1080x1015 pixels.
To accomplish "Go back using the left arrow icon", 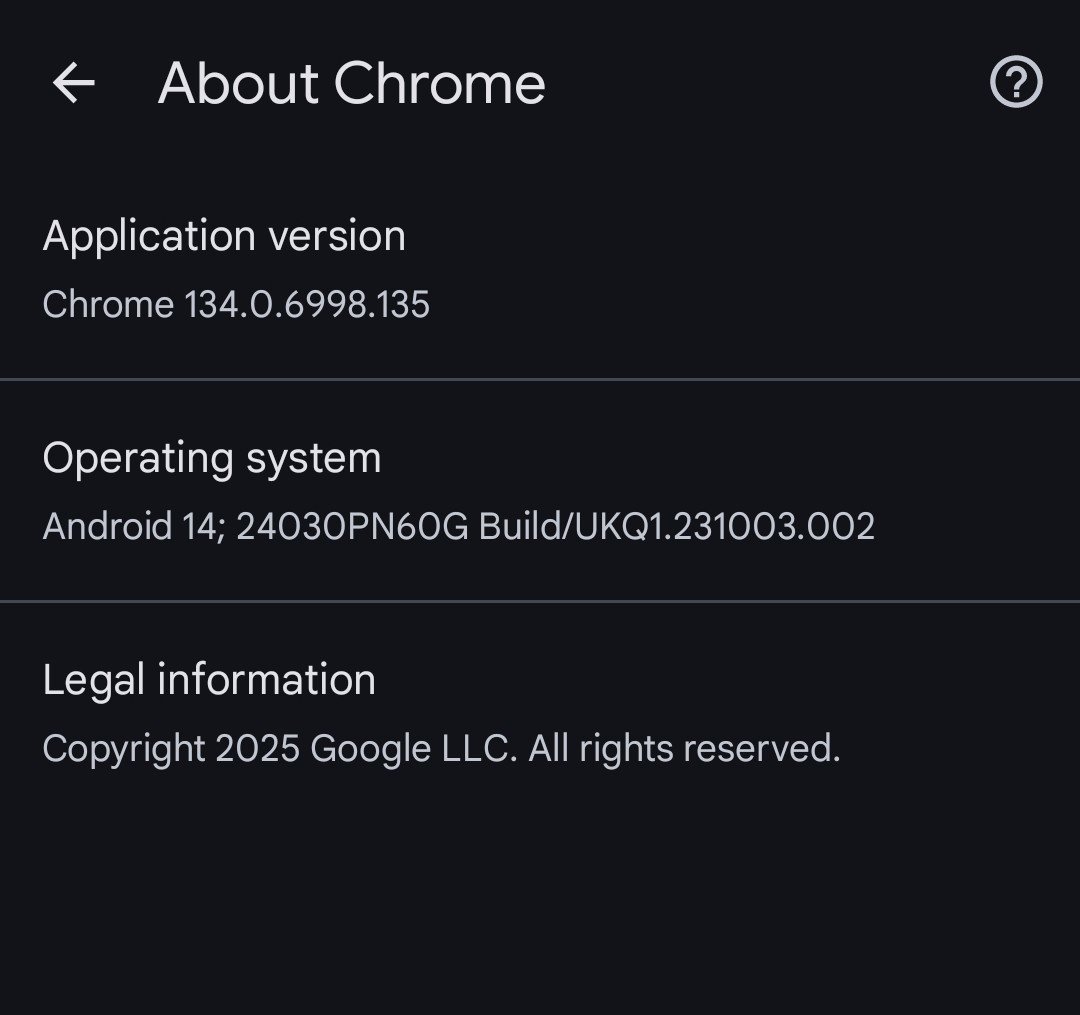I will [73, 83].
